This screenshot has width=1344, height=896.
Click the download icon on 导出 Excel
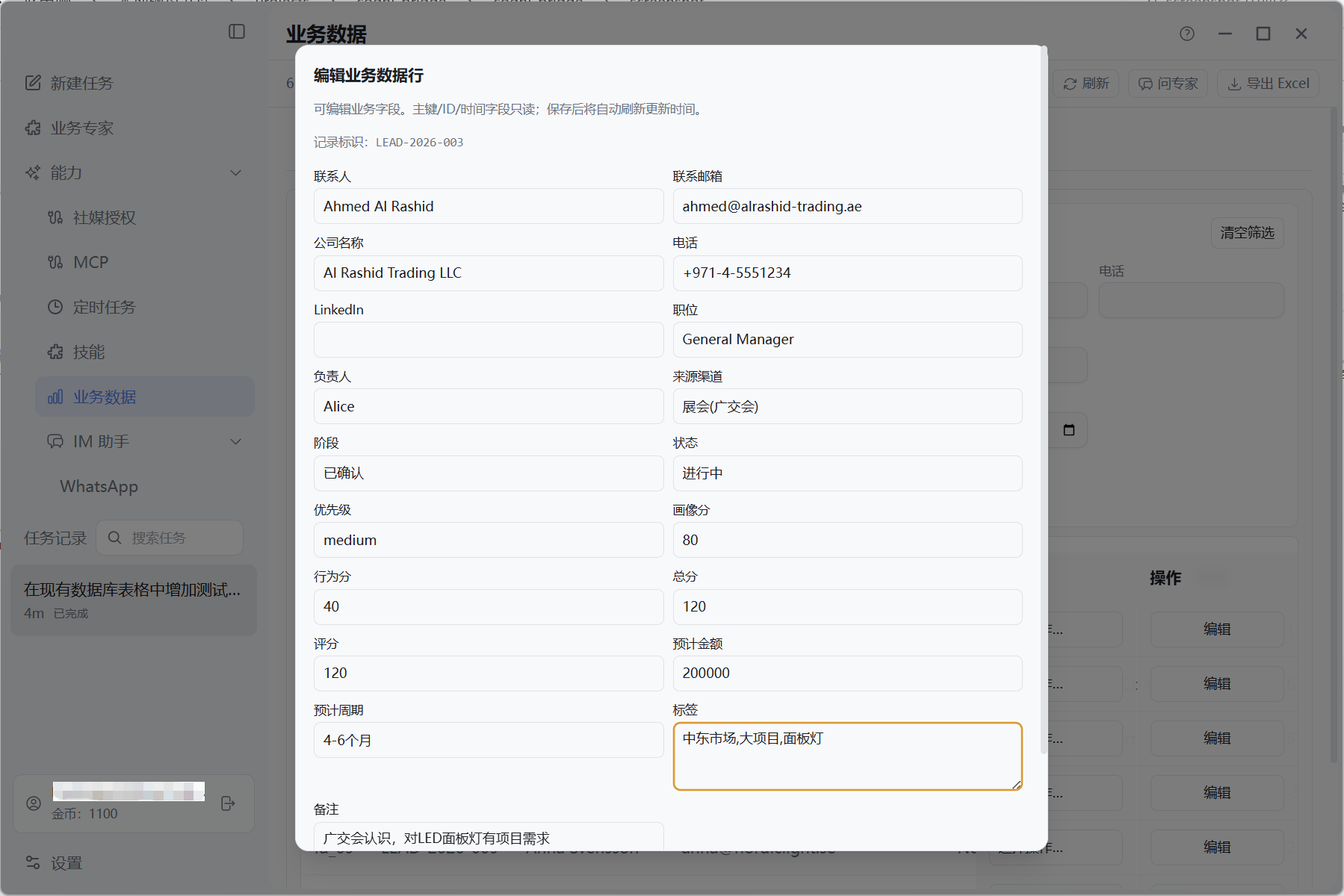click(1234, 84)
